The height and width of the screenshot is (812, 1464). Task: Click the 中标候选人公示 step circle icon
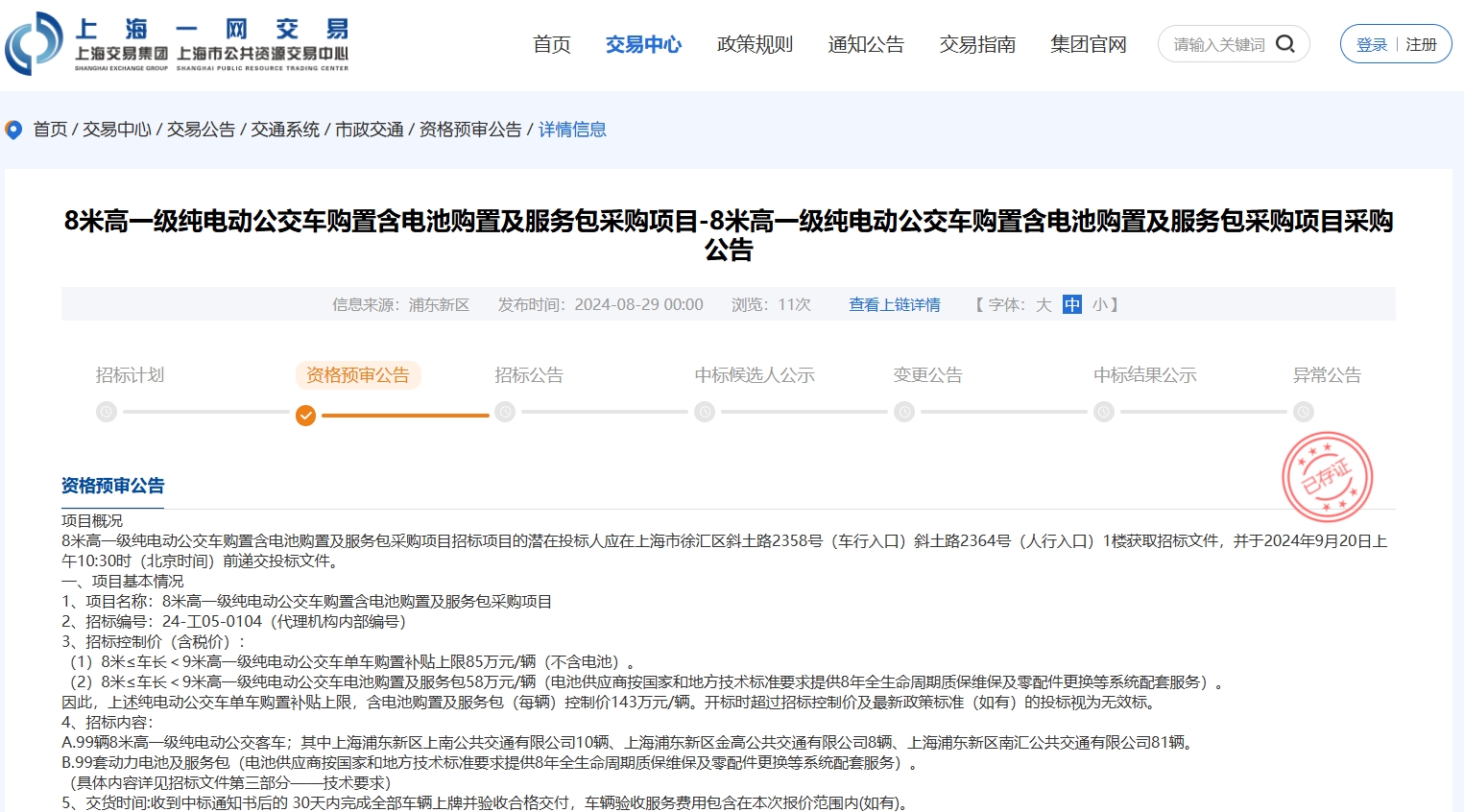click(x=705, y=412)
